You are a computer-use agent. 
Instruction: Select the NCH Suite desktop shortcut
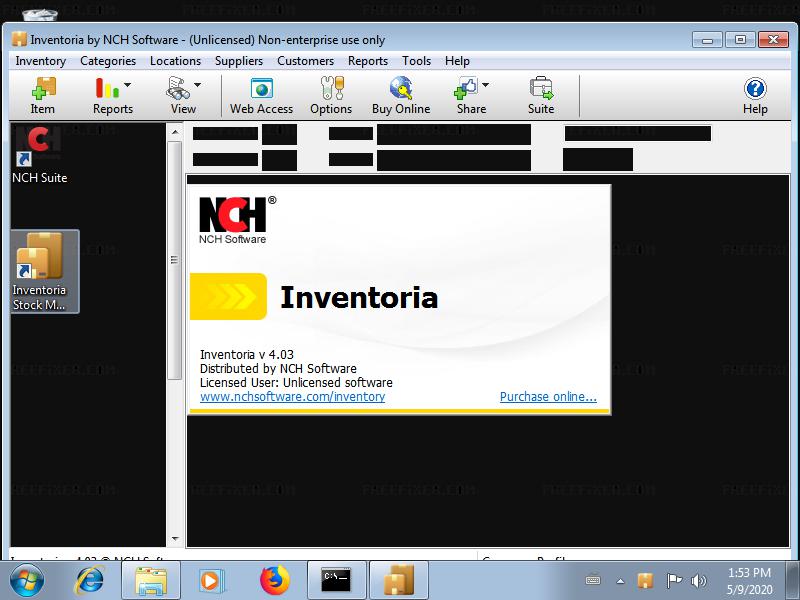point(40,155)
